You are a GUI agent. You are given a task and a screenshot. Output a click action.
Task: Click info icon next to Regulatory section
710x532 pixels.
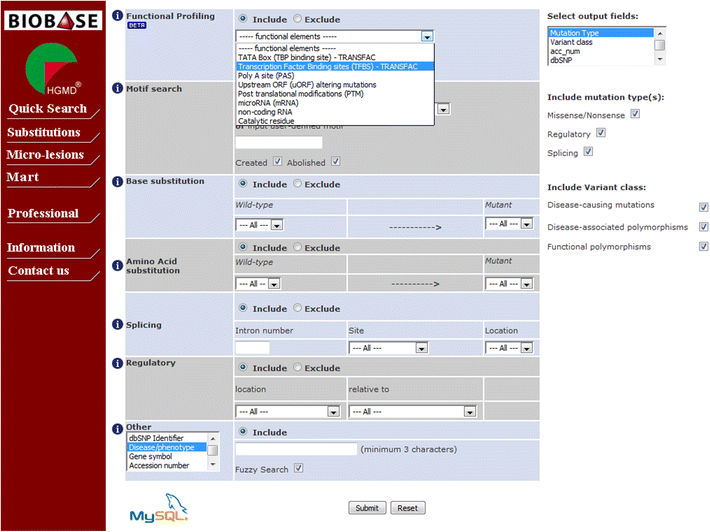(118, 363)
